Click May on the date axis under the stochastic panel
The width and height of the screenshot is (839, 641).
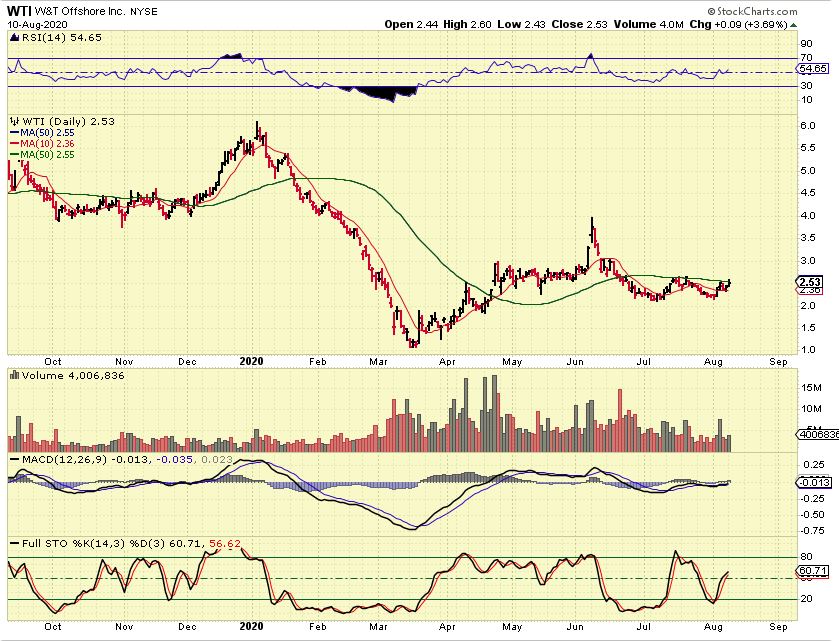(512, 627)
